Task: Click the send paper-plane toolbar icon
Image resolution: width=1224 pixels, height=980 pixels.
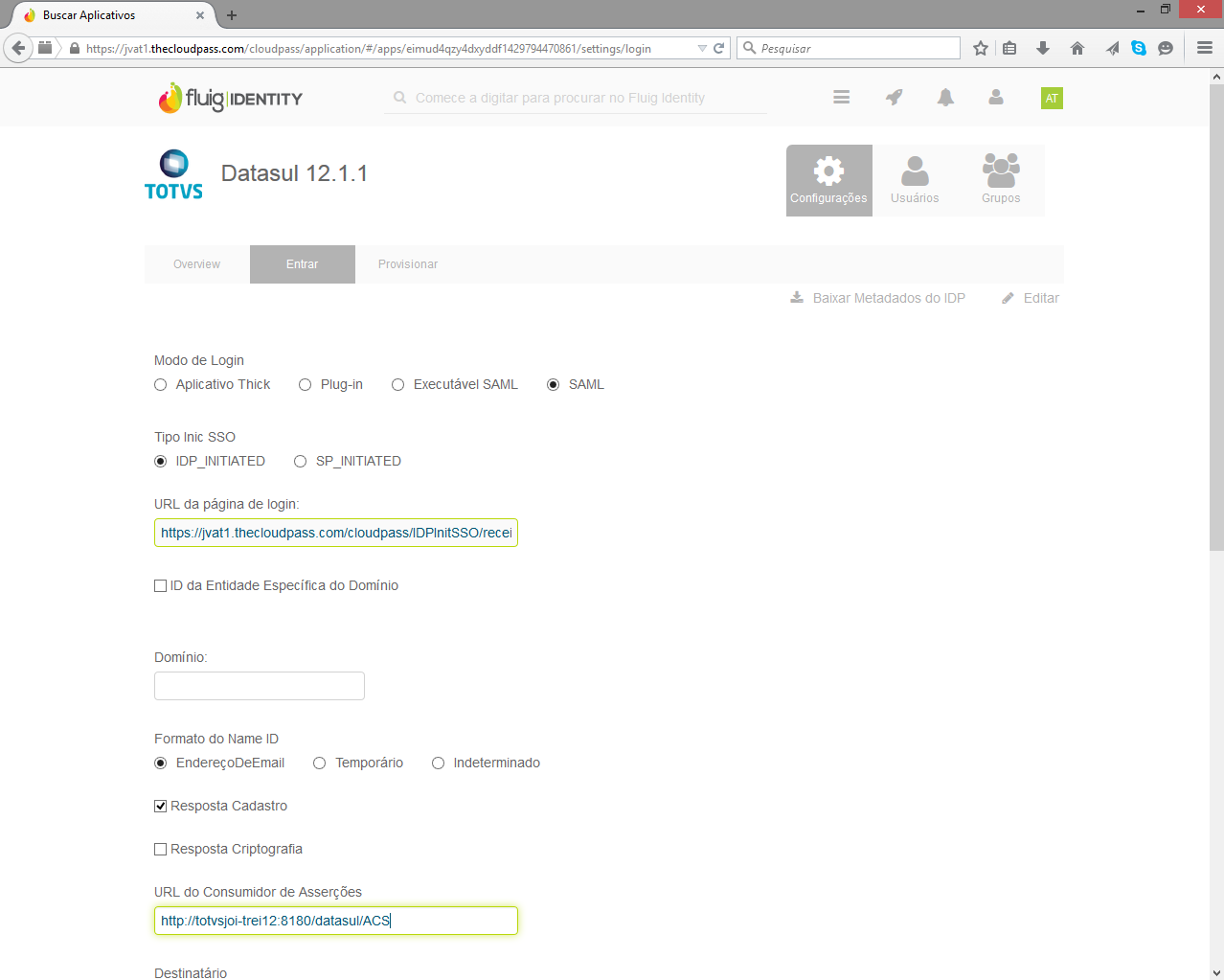Action: (1111, 48)
